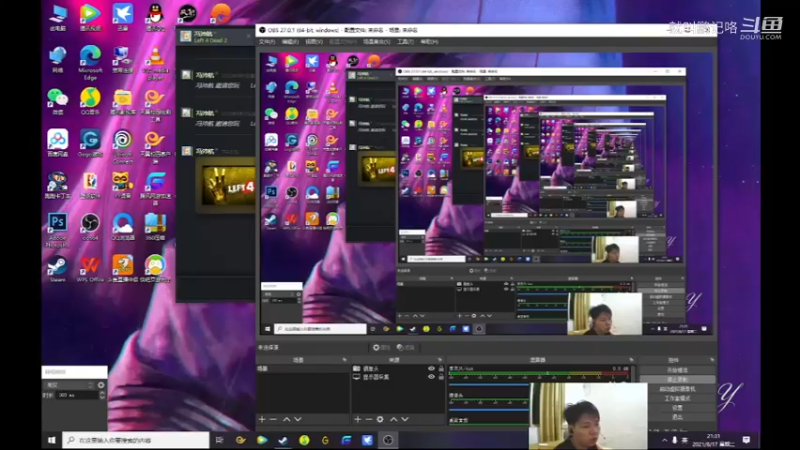Open notification center icon in the taskbar
This screenshot has height=450, width=800.
(x=746, y=440)
